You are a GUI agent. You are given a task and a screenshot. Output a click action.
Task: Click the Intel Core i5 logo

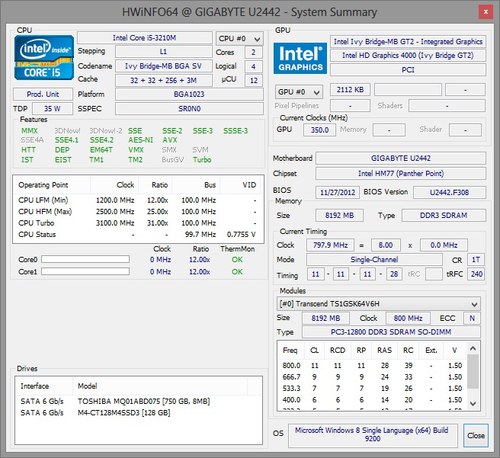pyautogui.click(x=44, y=58)
